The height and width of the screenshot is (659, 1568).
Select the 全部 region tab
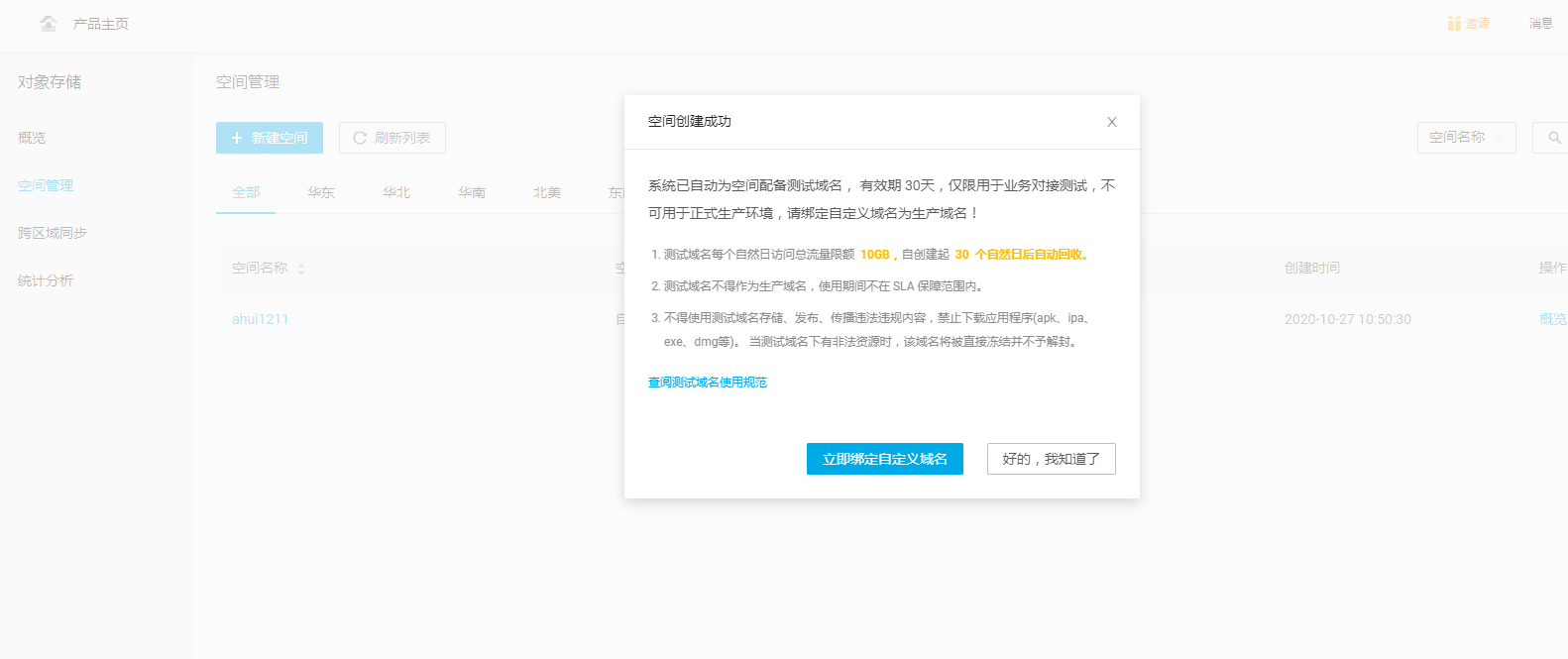[x=246, y=192]
